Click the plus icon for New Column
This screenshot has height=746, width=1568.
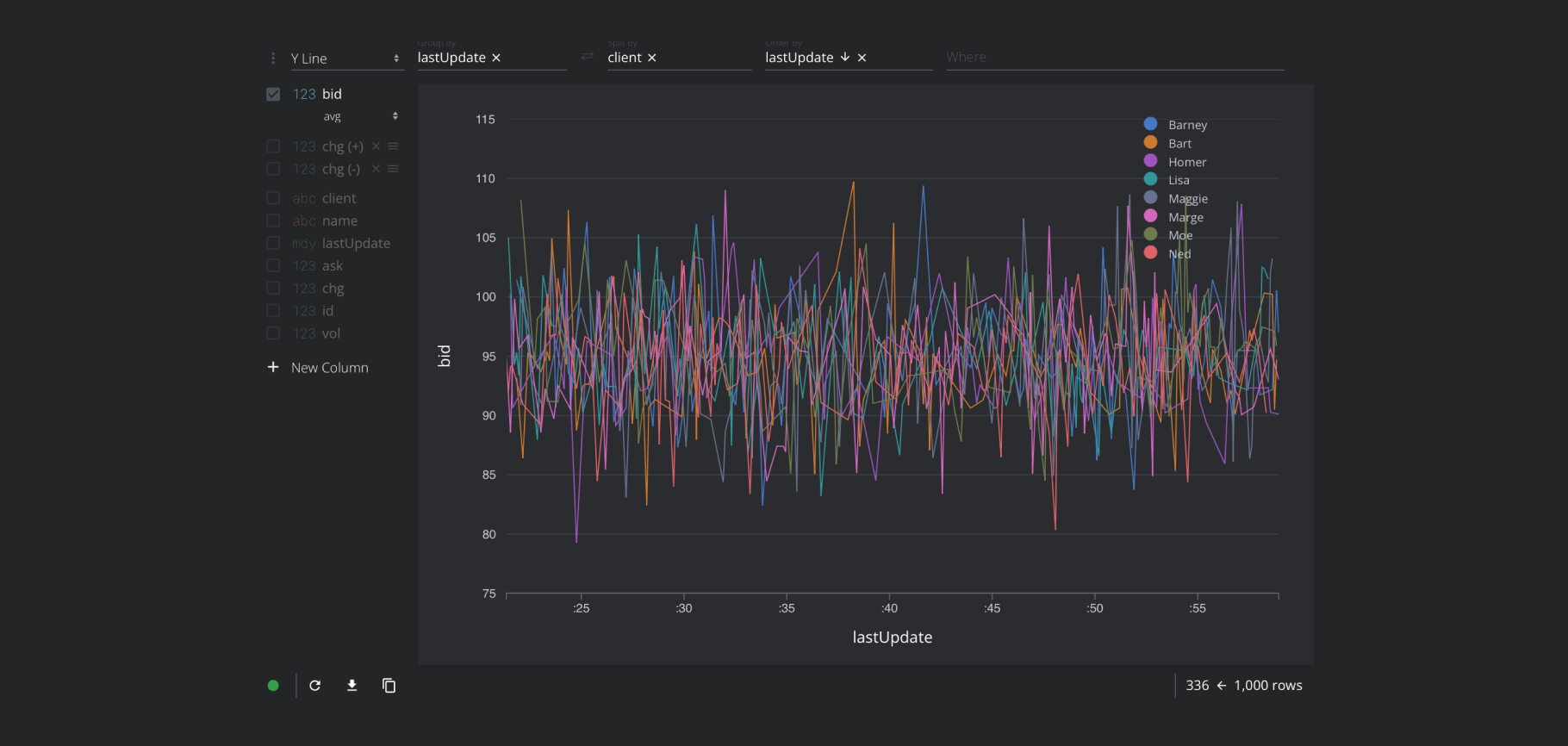(x=273, y=367)
